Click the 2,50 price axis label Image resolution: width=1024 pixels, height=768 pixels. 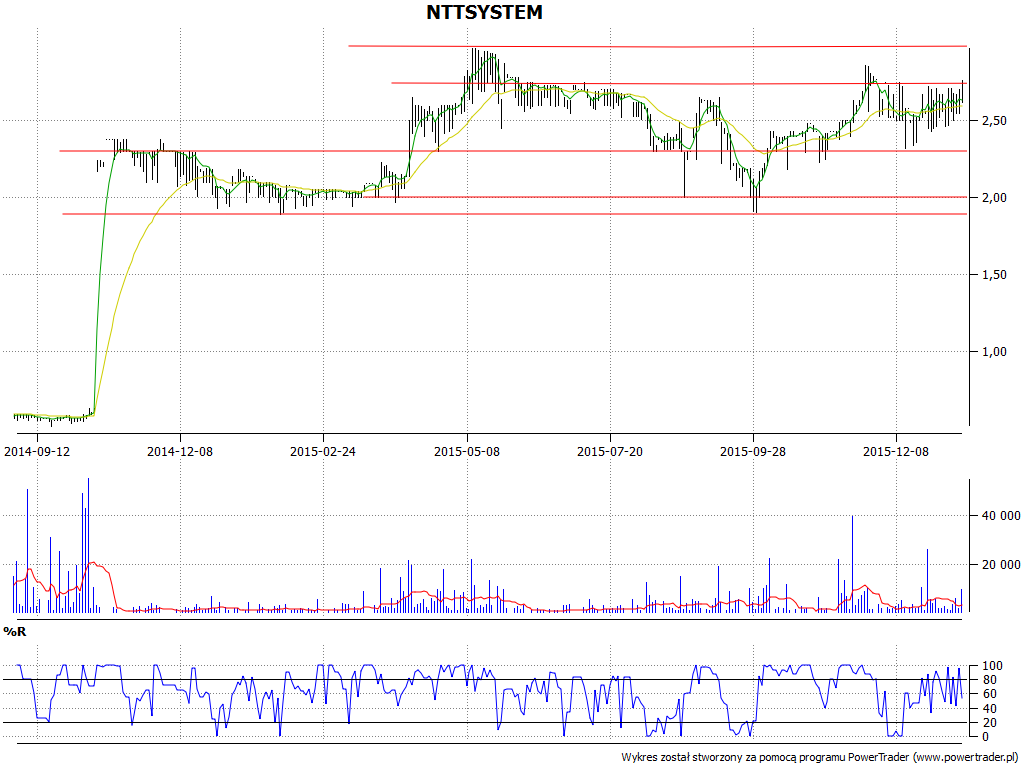point(993,121)
